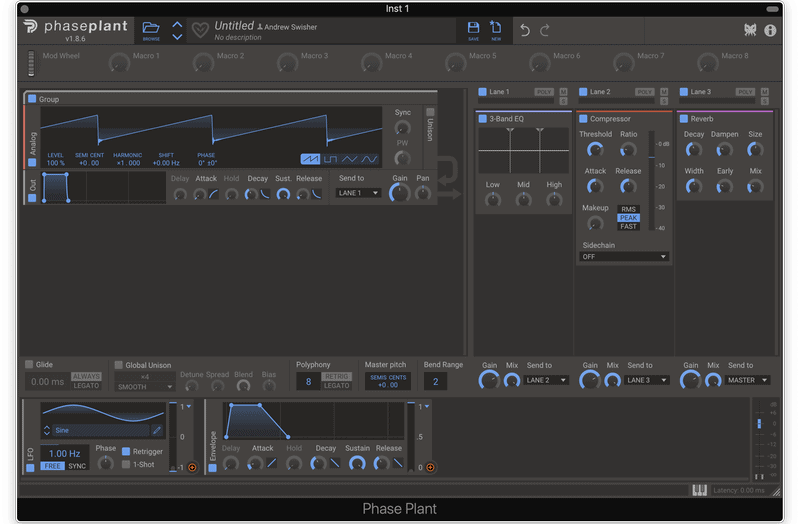Select FAST compressor detection mode
The image size is (800, 524).
tap(629, 227)
